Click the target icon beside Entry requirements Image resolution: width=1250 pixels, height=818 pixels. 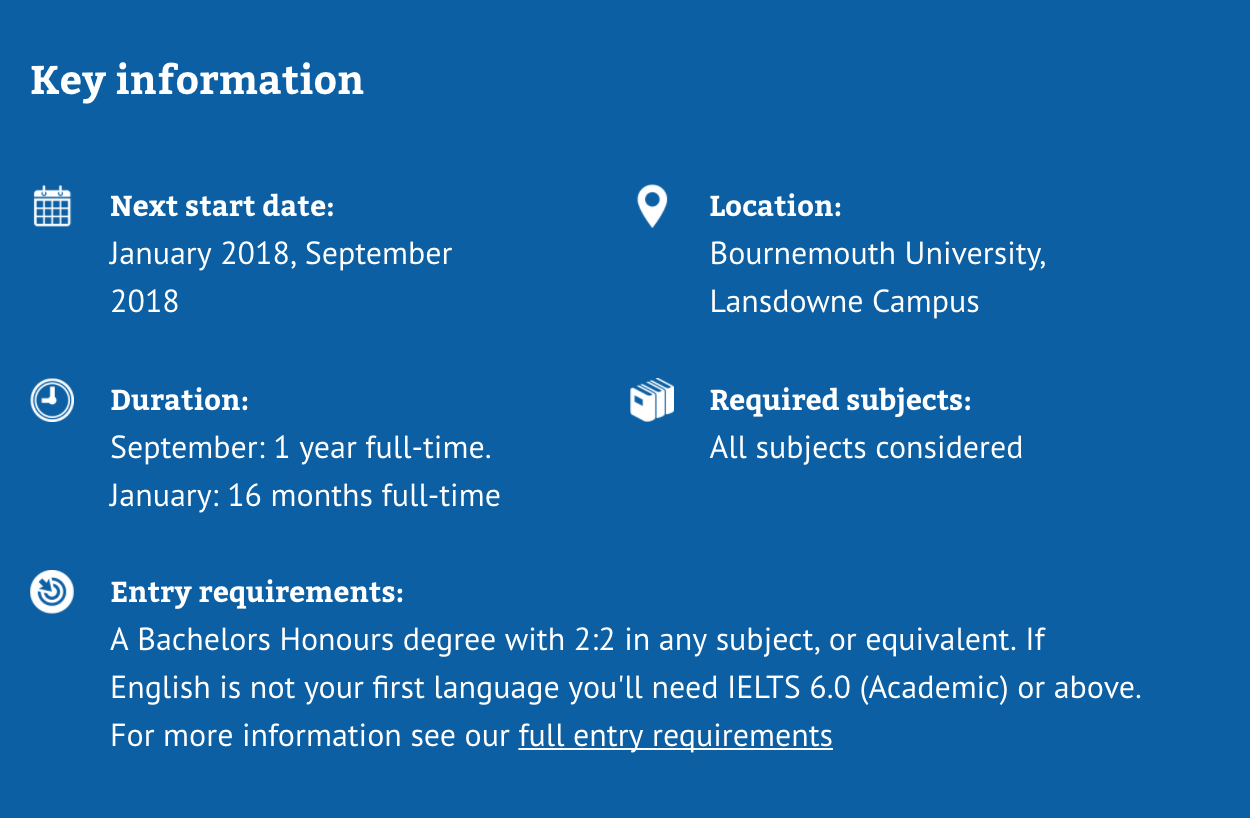coord(52,592)
